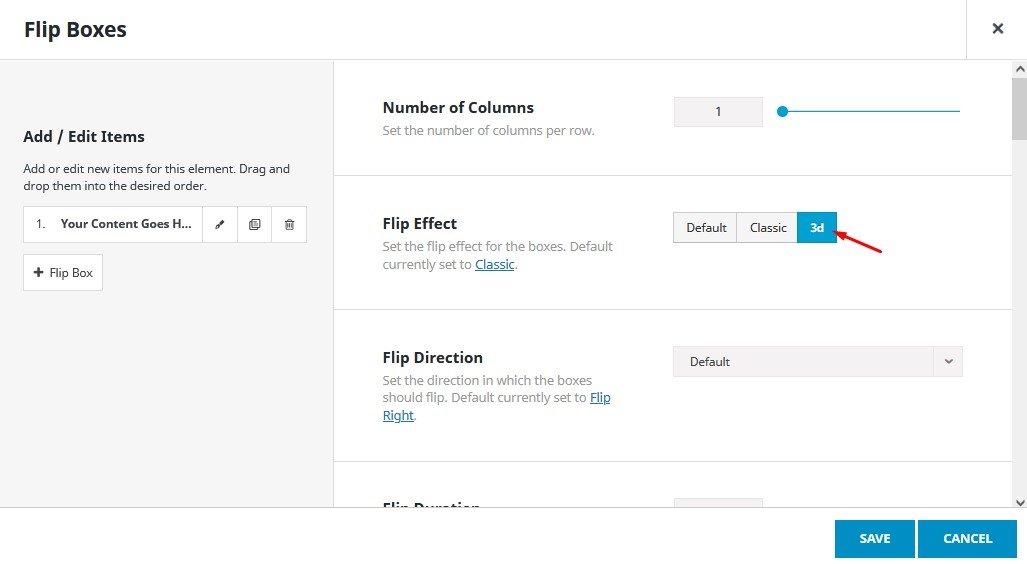1027x564 pixels.
Task: Click the Flip Direction dropdown chevron arrow
Action: (x=948, y=362)
